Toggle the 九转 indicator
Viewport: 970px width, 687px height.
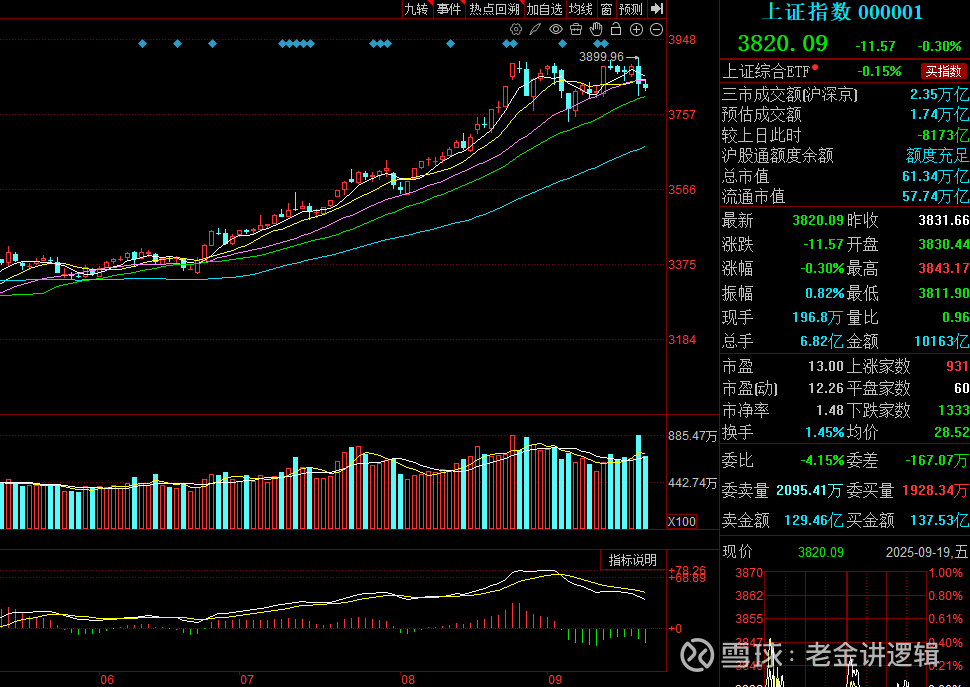[x=416, y=9]
